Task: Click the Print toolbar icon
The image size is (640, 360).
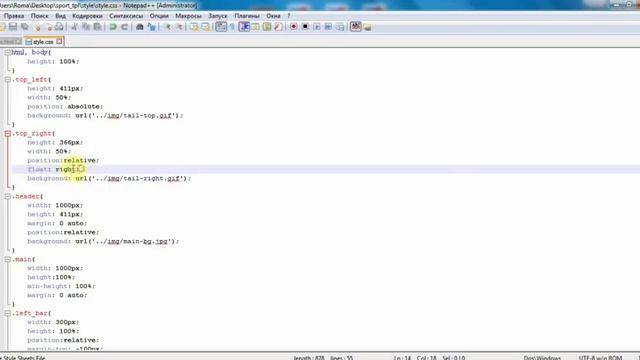Action: 60,27
